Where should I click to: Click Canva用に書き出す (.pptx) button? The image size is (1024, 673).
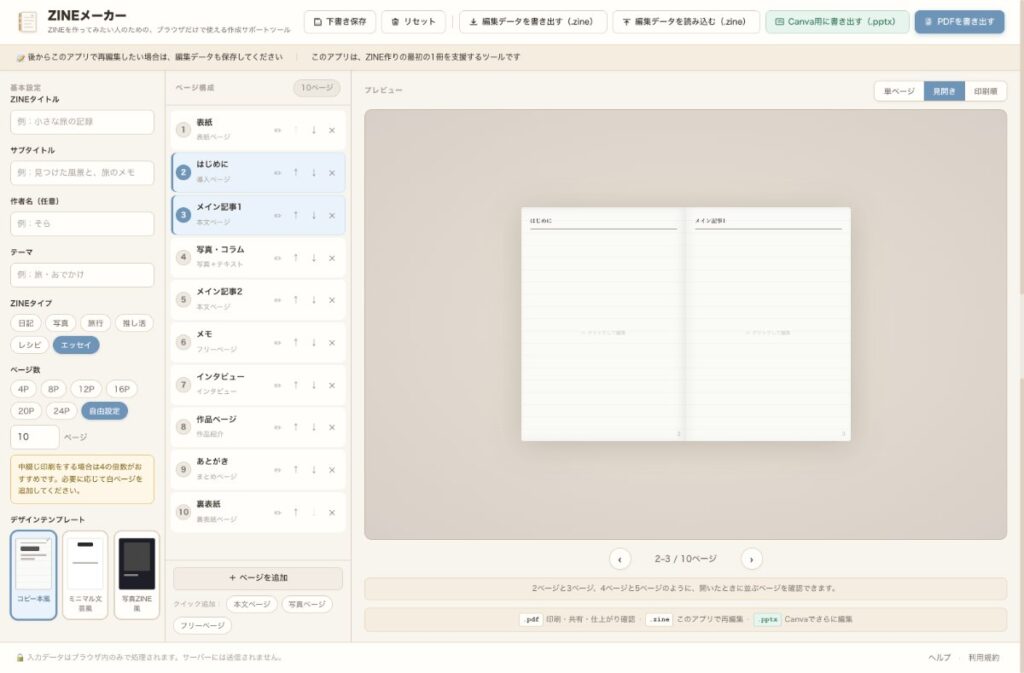tap(837, 22)
